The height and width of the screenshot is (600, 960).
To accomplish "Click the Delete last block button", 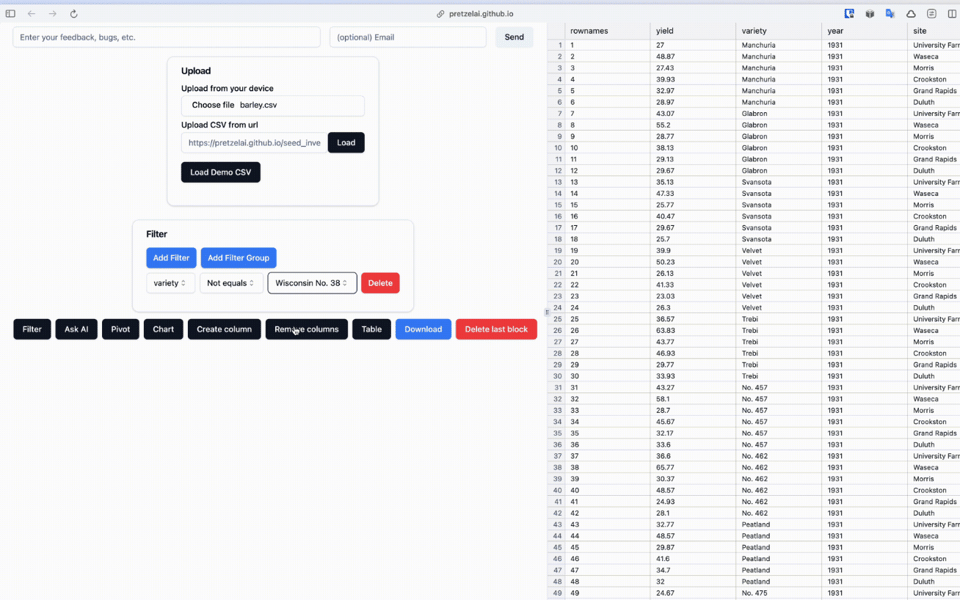I will click(x=496, y=329).
